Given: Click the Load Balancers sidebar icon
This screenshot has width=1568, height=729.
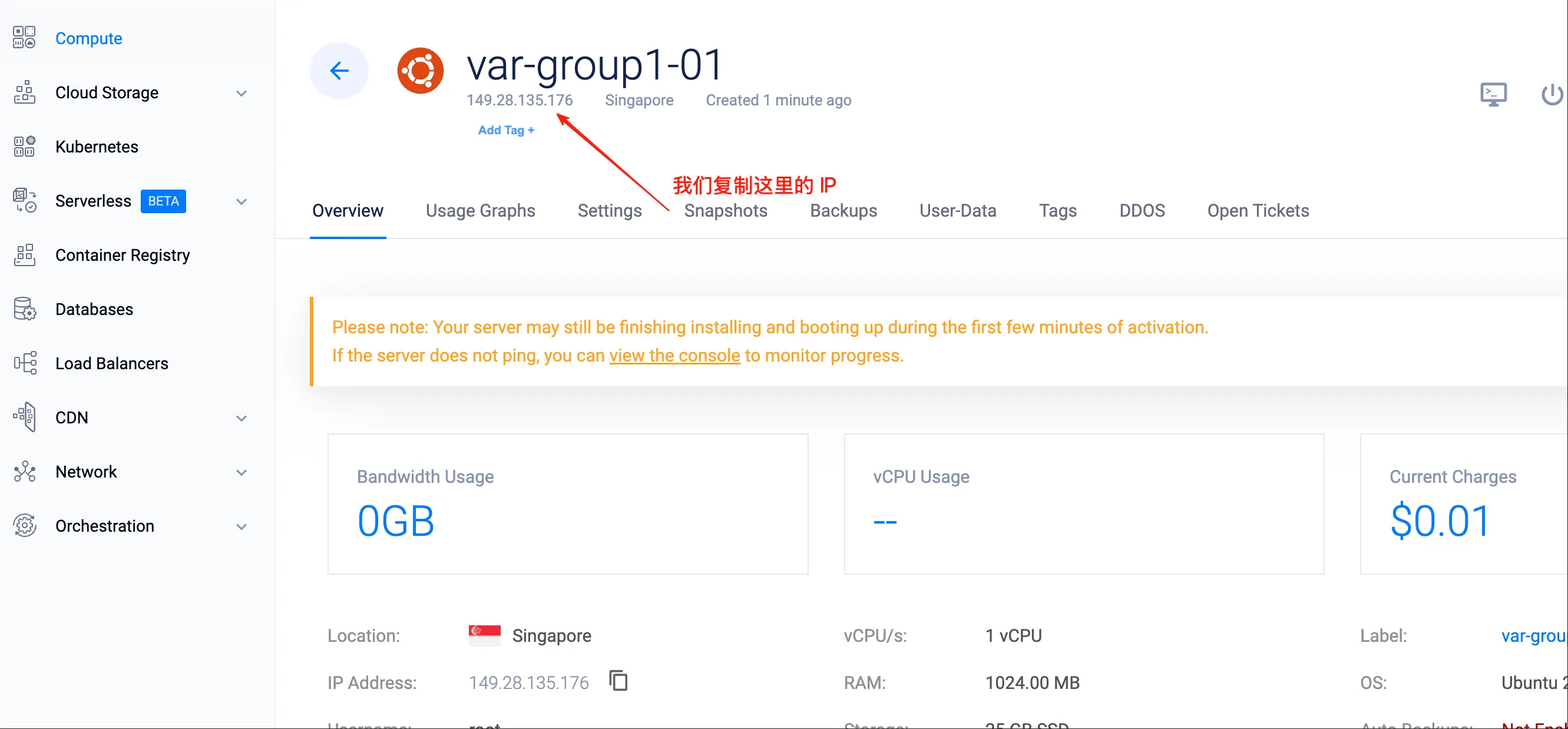Looking at the screenshot, I should 24,363.
